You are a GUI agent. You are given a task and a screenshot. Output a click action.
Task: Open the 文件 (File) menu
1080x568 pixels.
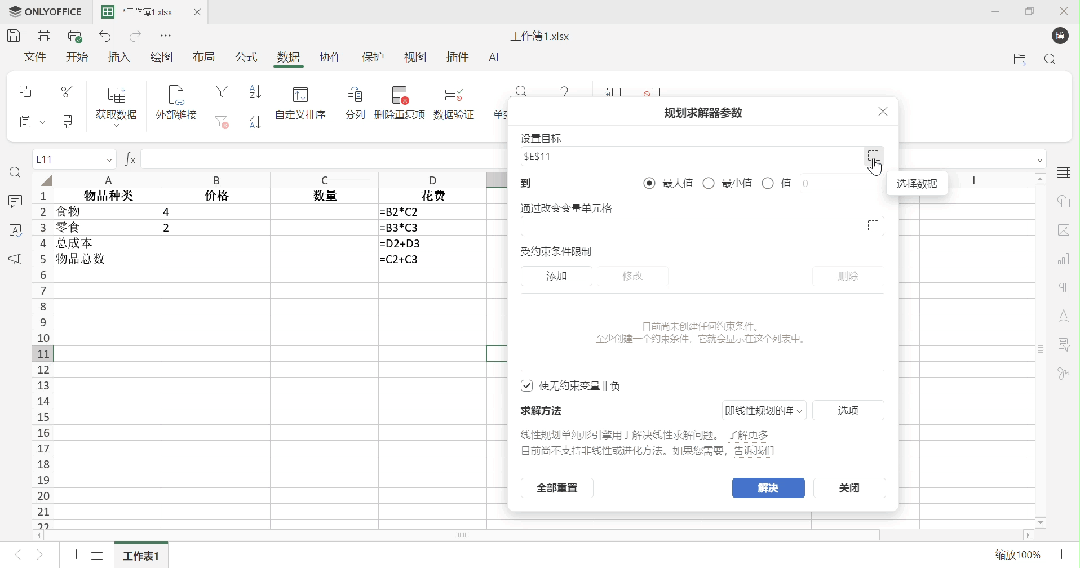click(35, 57)
